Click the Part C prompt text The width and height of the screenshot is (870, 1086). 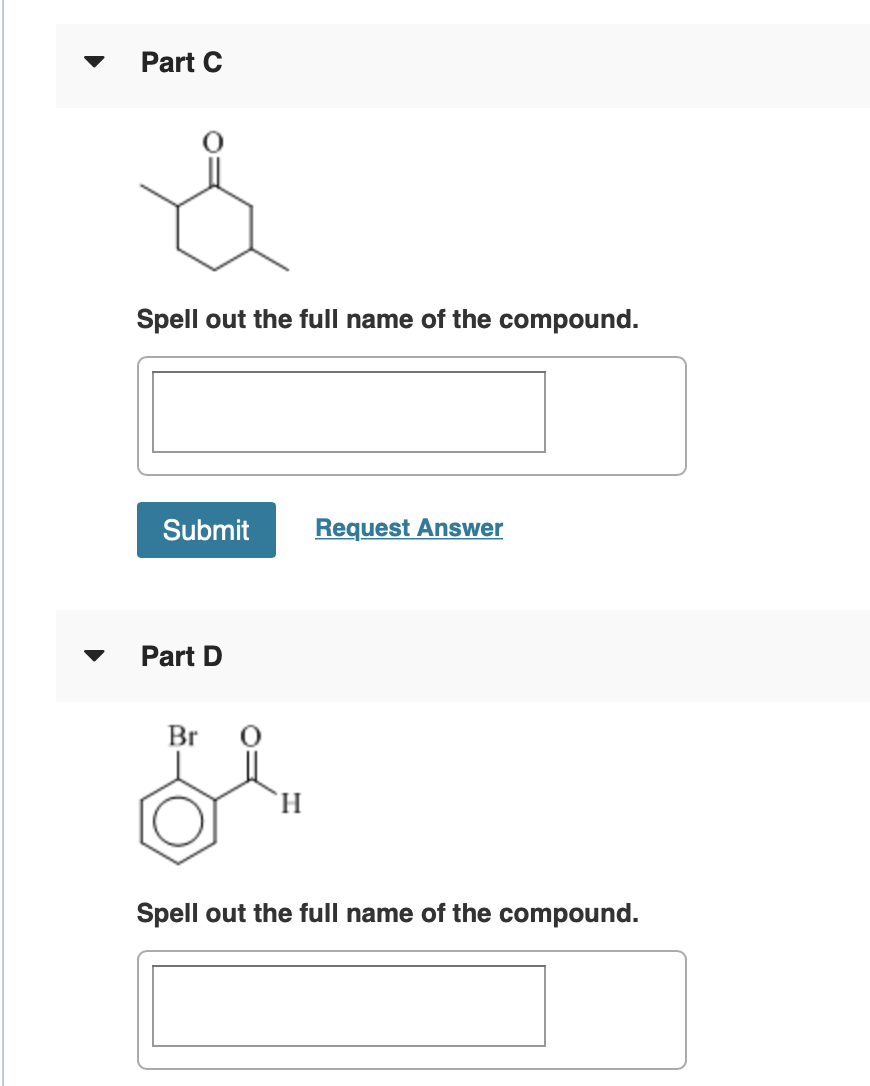click(390, 319)
